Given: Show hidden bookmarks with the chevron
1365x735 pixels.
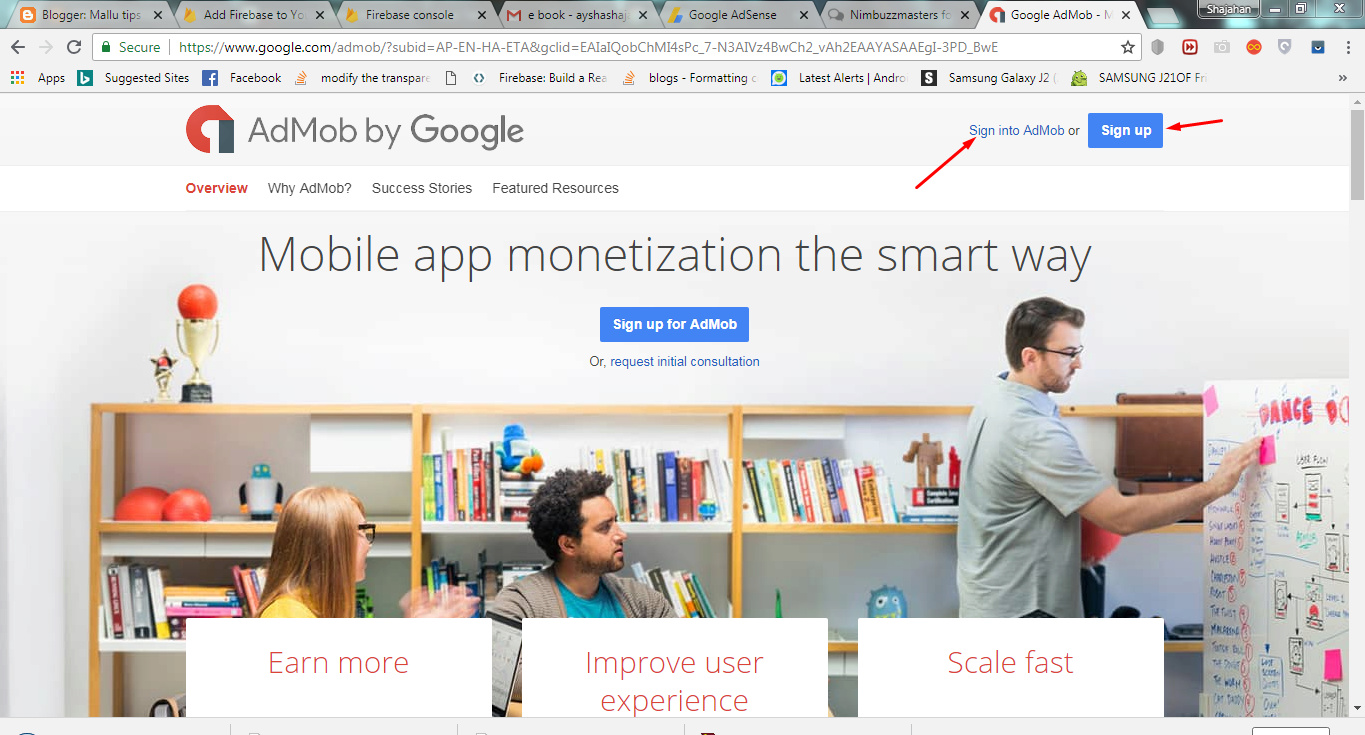Looking at the screenshot, I should coord(1343,78).
